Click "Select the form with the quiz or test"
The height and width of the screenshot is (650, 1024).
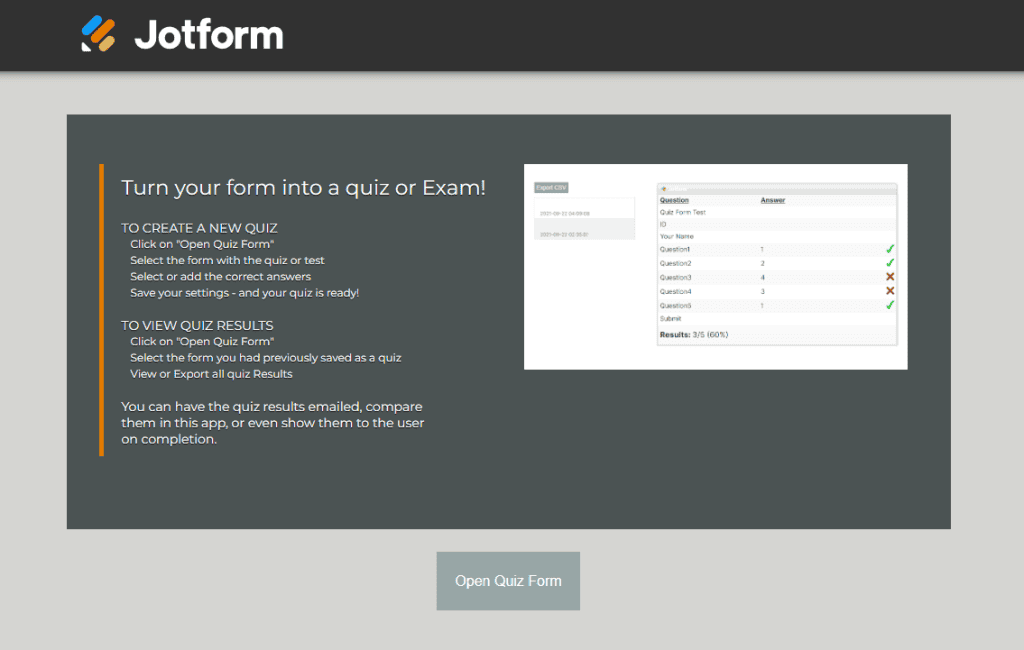227,260
